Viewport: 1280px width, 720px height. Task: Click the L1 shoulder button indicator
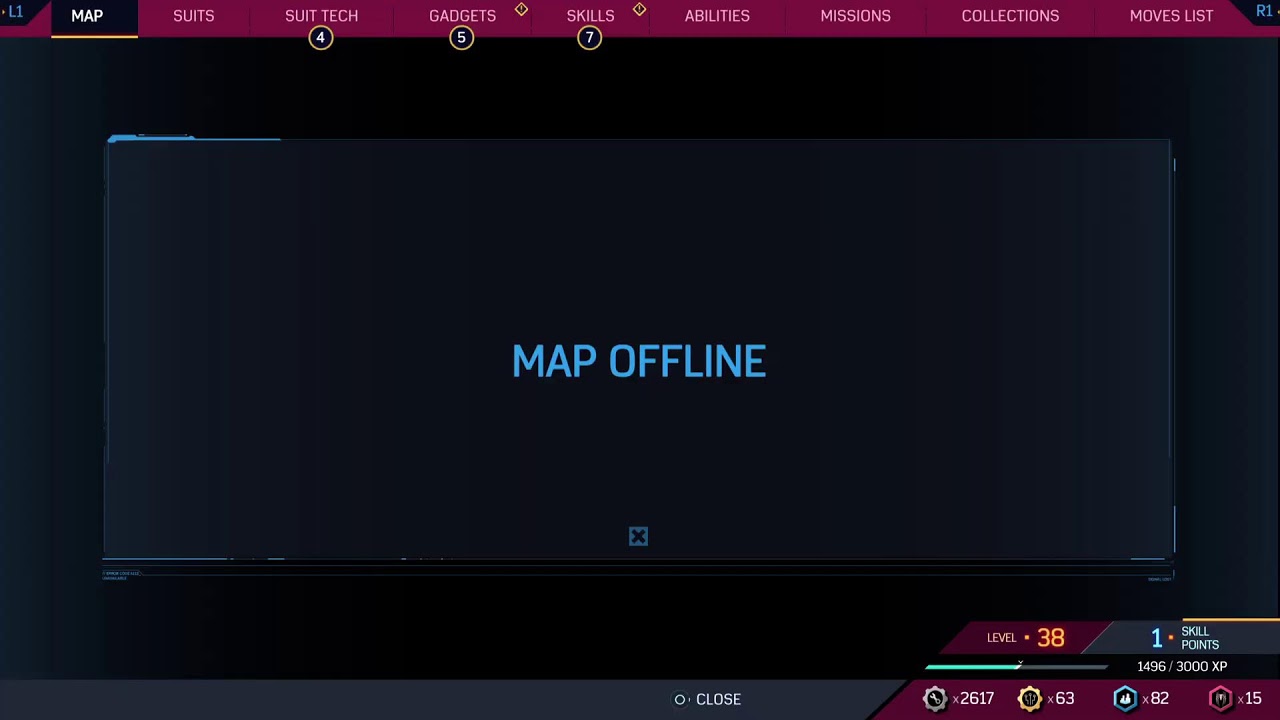click(15, 12)
